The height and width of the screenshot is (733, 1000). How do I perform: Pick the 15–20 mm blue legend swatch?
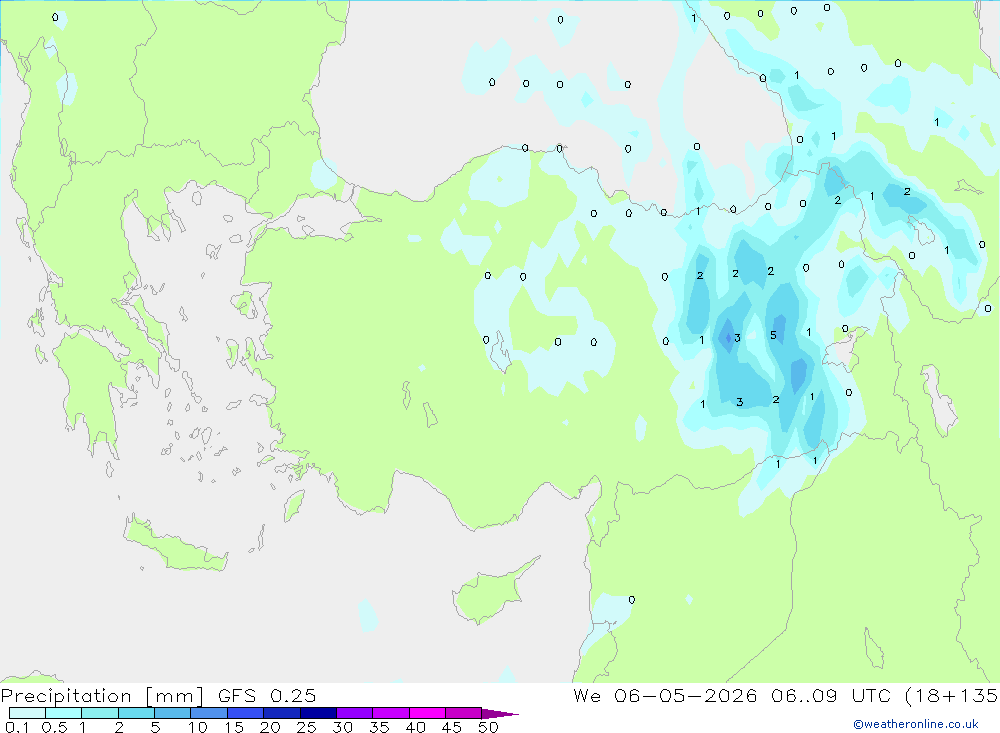point(246,713)
